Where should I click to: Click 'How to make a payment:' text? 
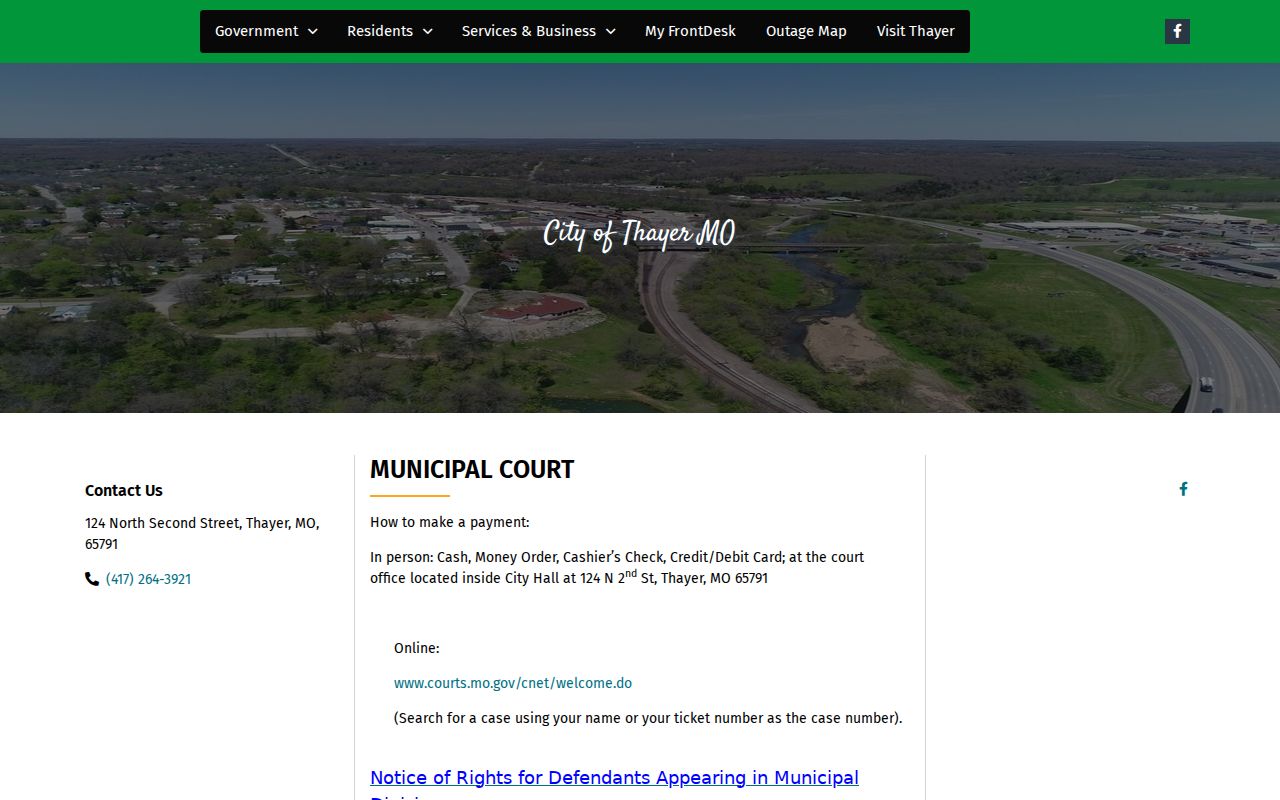[x=449, y=522]
